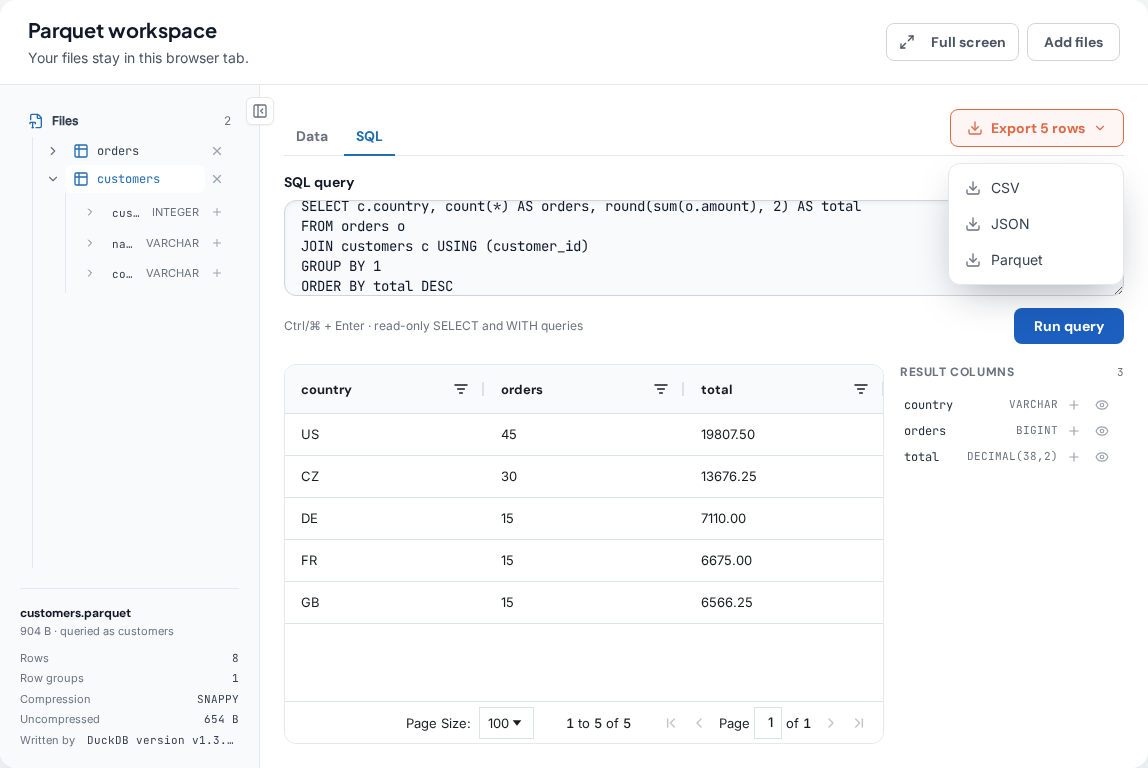Add total result column to query
The width and height of the screenshot is (1148, 768).
click(1074, 457)
